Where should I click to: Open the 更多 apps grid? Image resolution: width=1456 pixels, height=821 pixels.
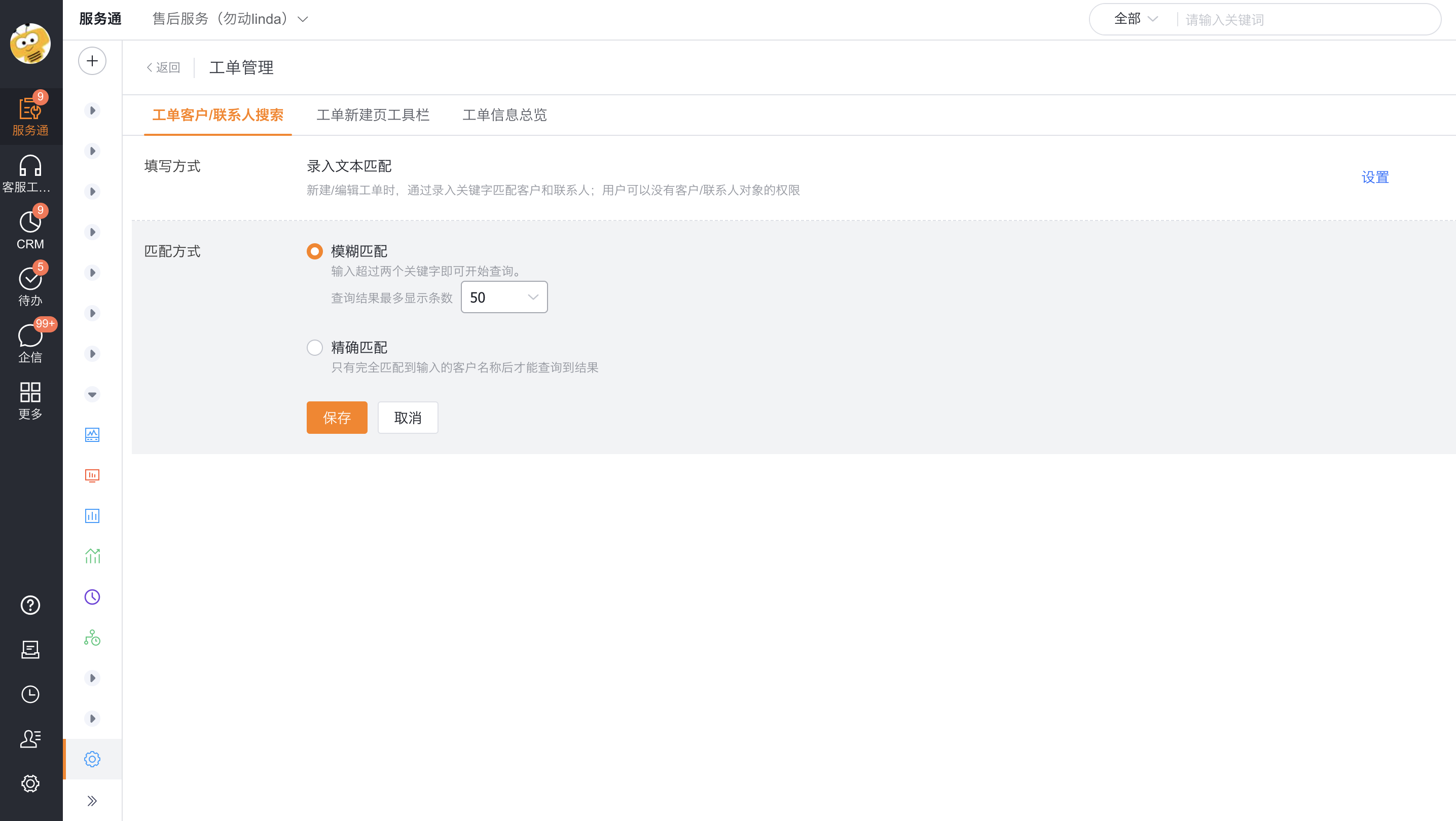[30, 400]
